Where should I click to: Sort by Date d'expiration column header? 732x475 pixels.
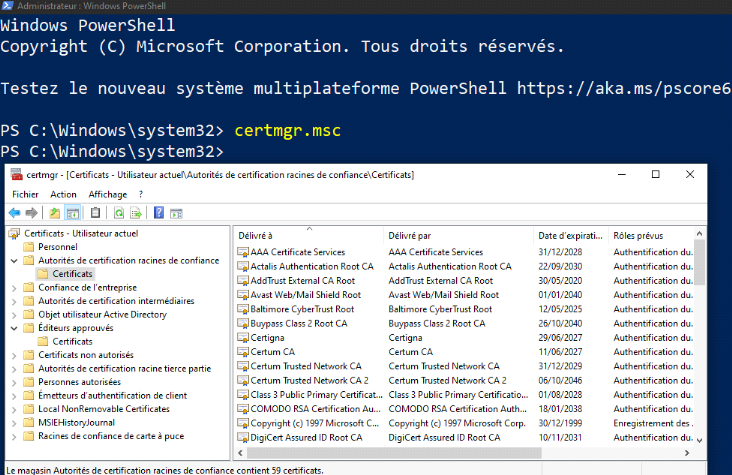pos(567,235)
